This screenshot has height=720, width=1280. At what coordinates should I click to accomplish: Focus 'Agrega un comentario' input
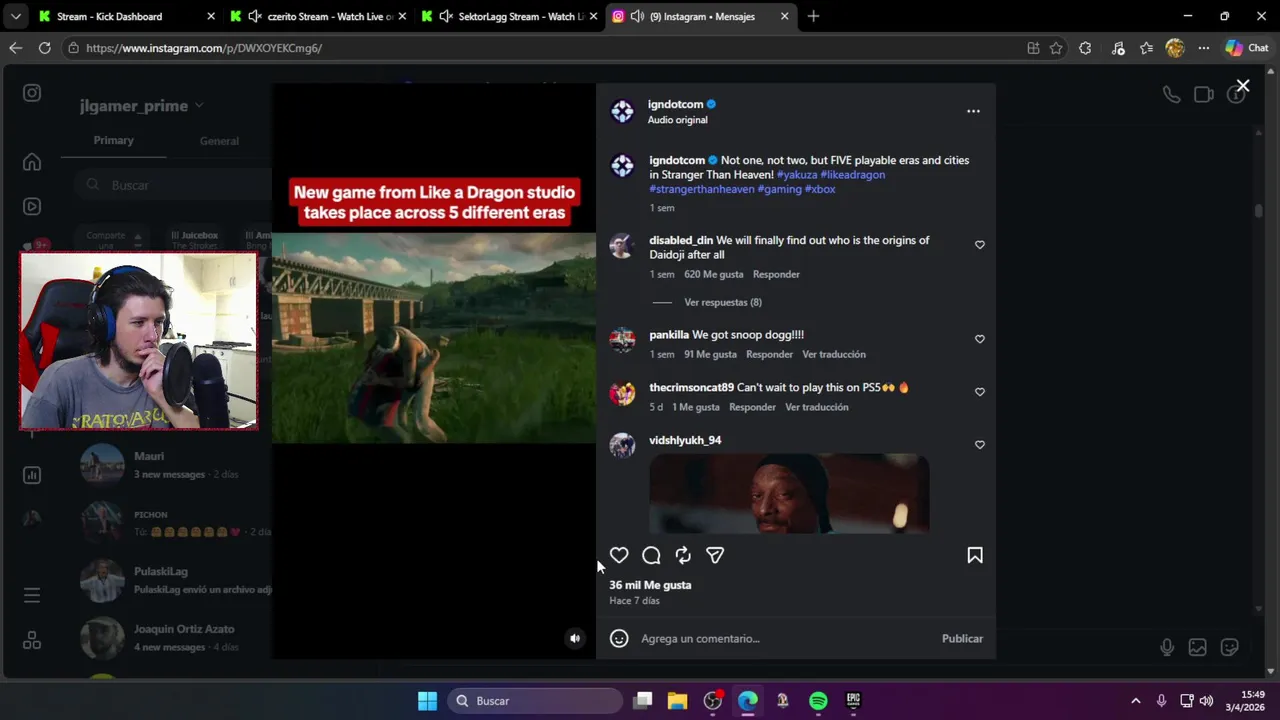tap(785, 638)
